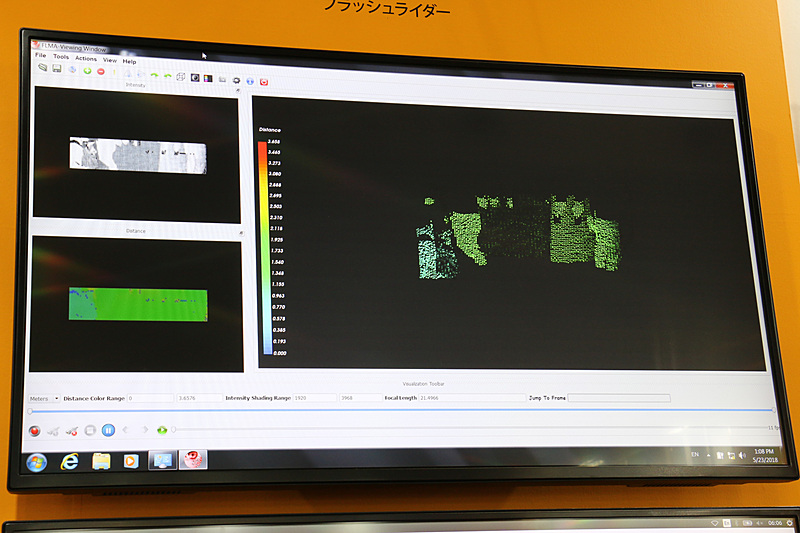Undock the Distance panel with corner icon
The height and width of the screenshot is (533, 800).
pos(241,233)
